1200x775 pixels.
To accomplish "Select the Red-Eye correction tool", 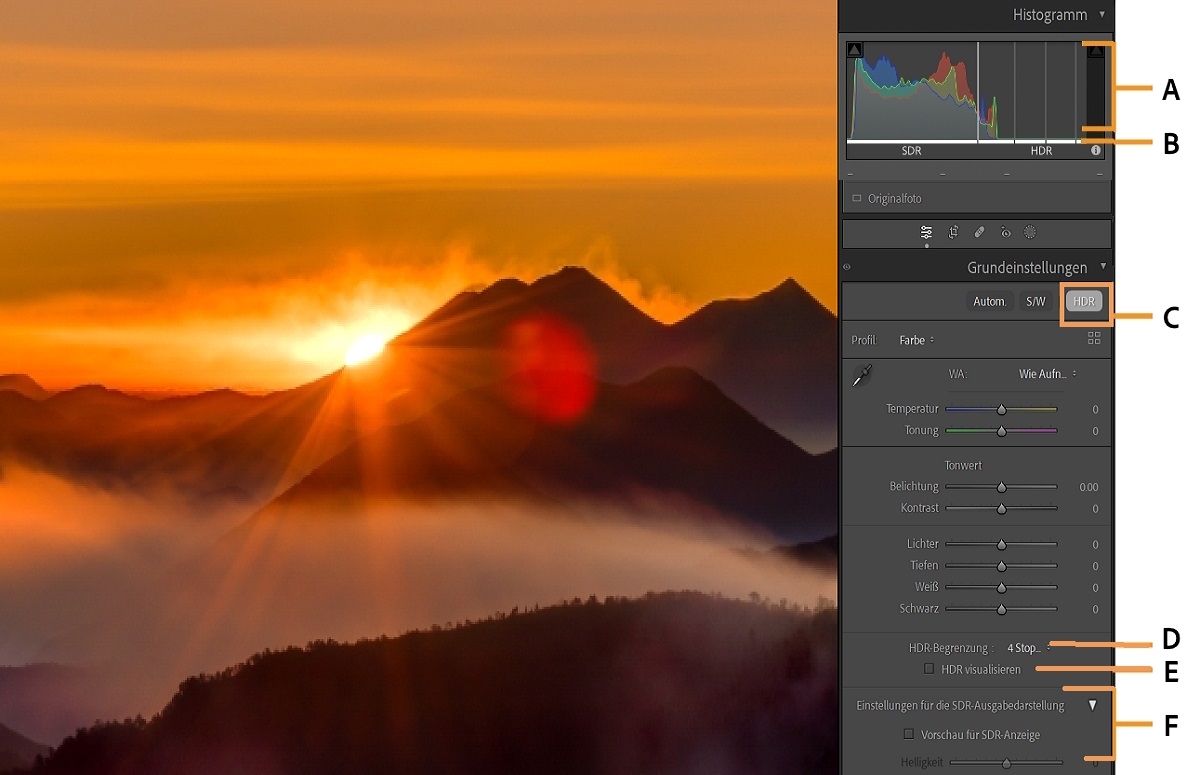I will coord(1005,233).
